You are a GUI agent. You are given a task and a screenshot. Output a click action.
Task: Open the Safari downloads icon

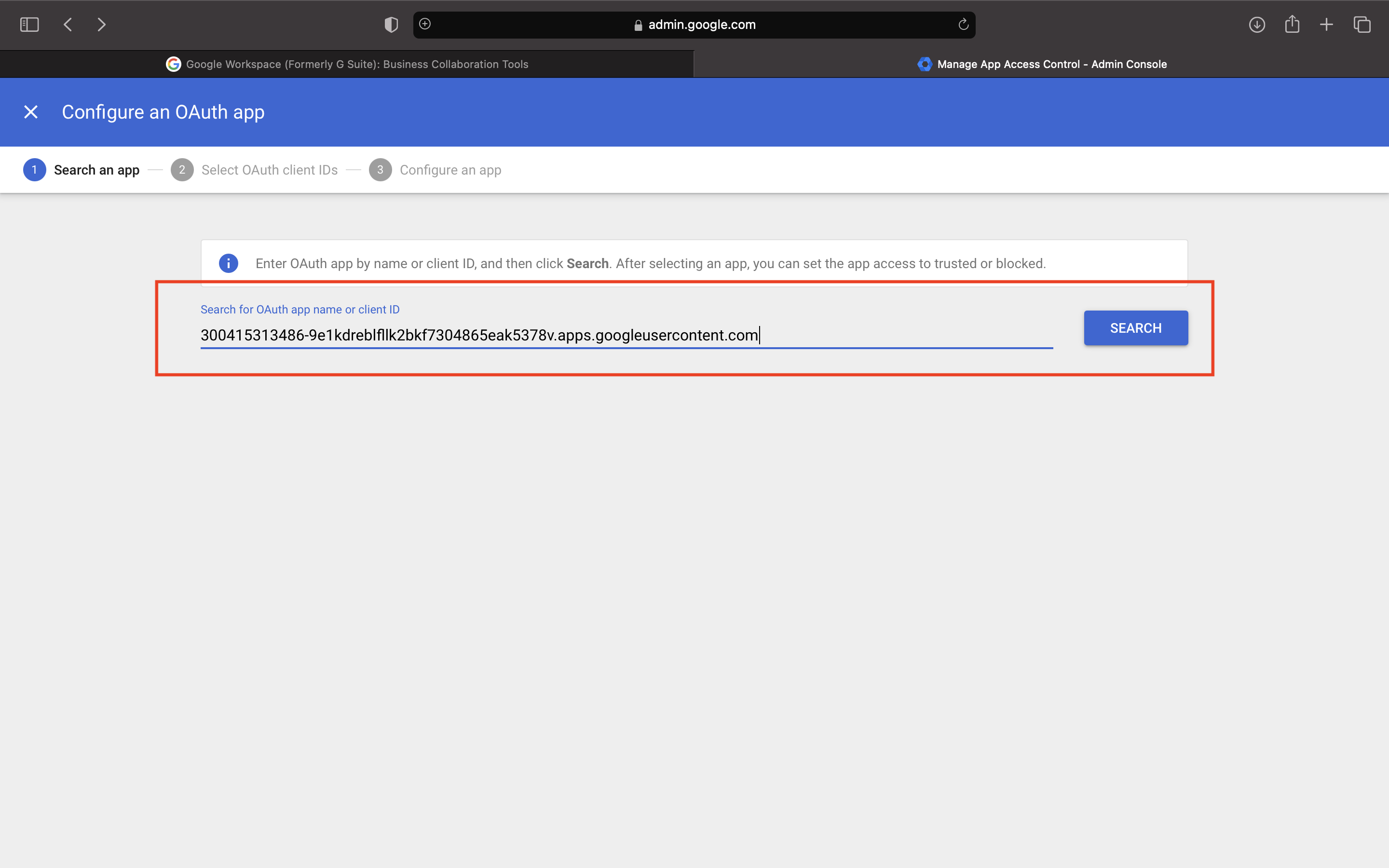tap(1257, 25)
